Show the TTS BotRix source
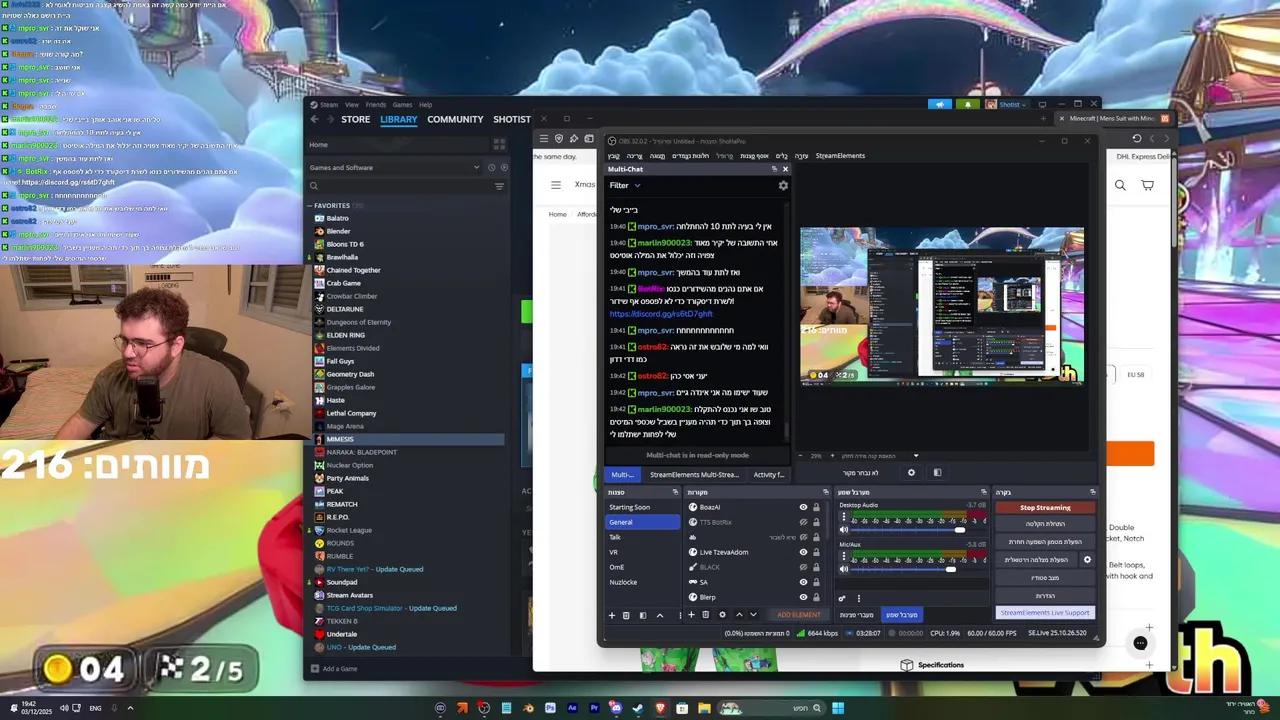 click(x=803, y=522)
